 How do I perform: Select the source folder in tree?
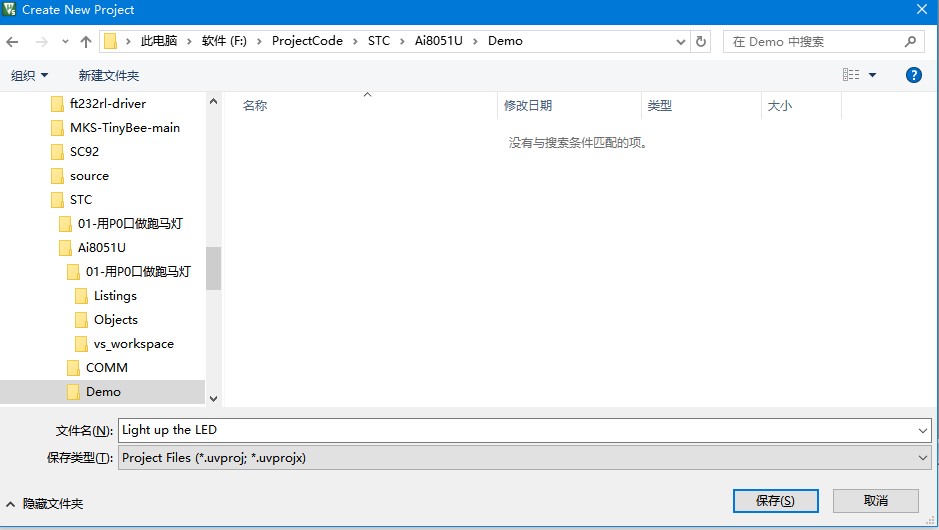point(89,175)
